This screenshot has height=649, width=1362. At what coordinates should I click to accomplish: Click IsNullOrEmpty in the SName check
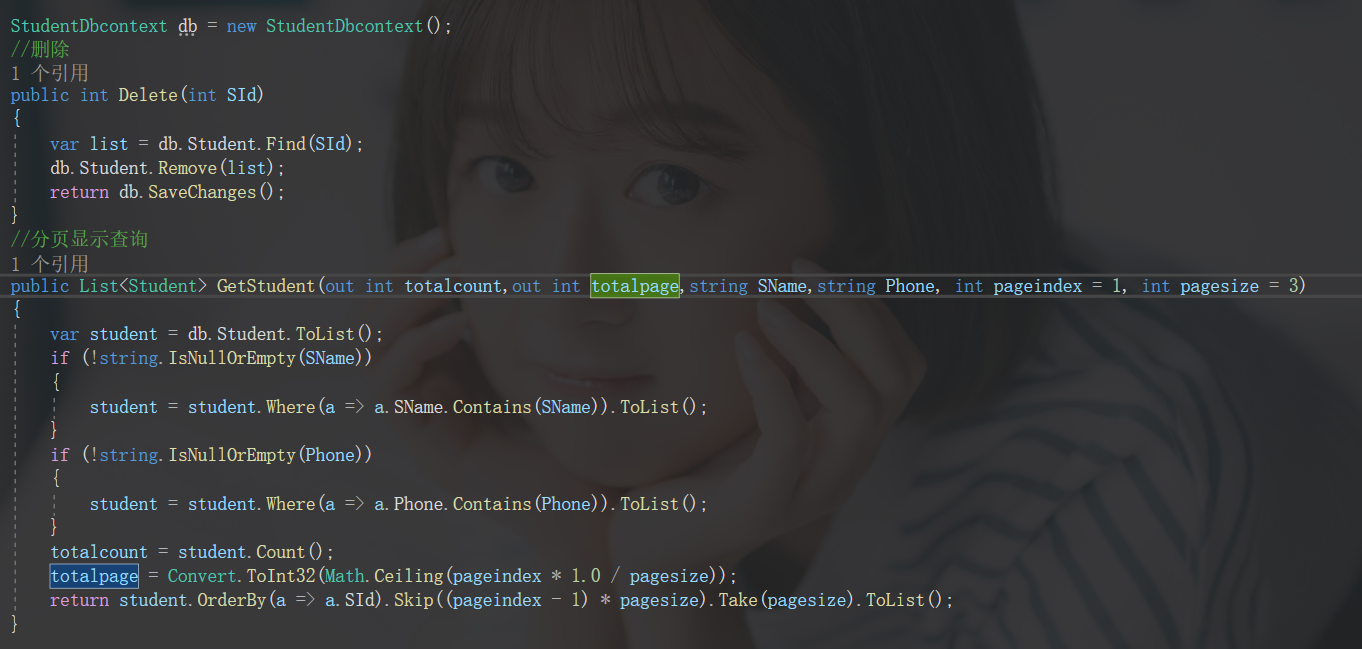232,358
